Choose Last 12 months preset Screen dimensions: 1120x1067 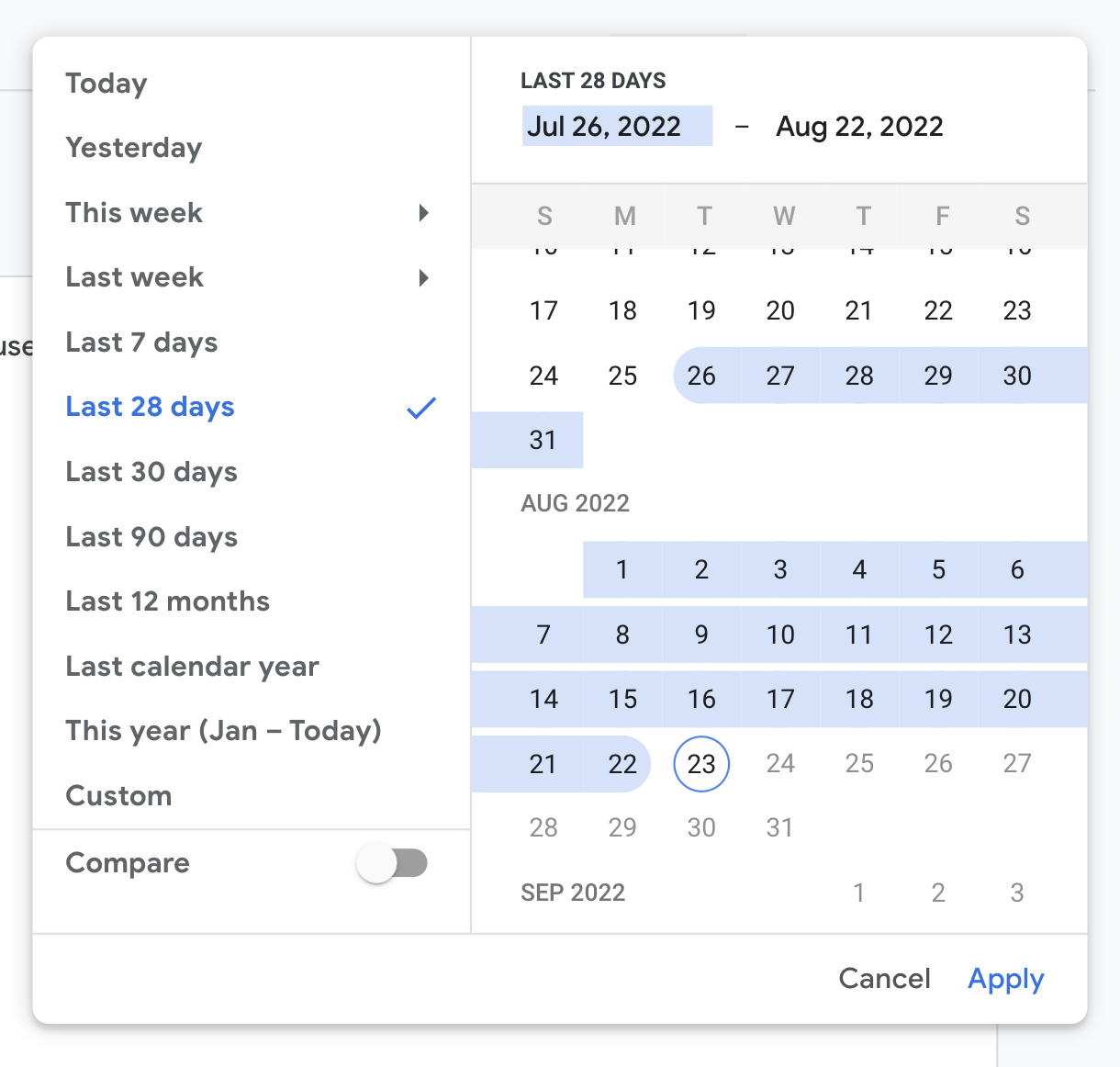coord(168,601)
